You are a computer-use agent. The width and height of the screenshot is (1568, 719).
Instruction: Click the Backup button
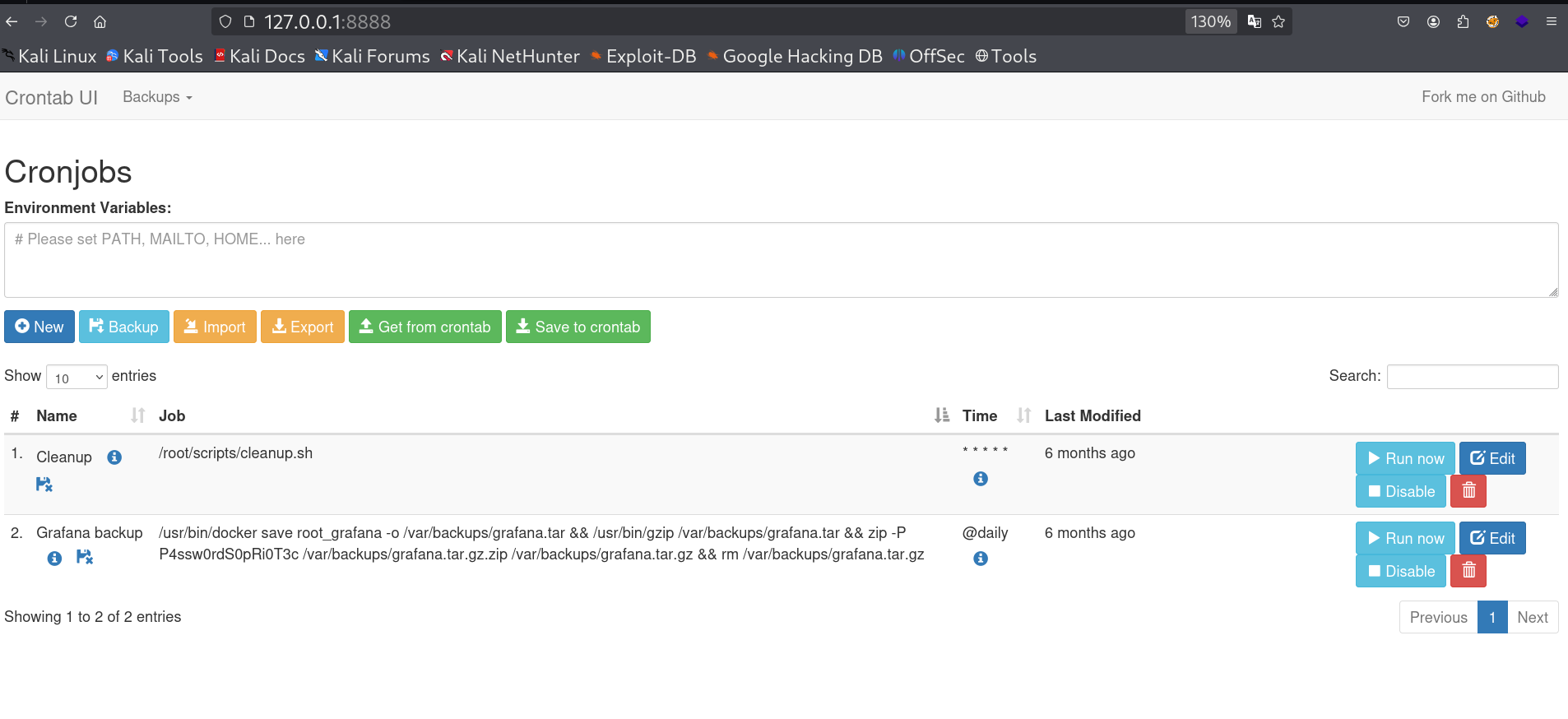[124, 327]
